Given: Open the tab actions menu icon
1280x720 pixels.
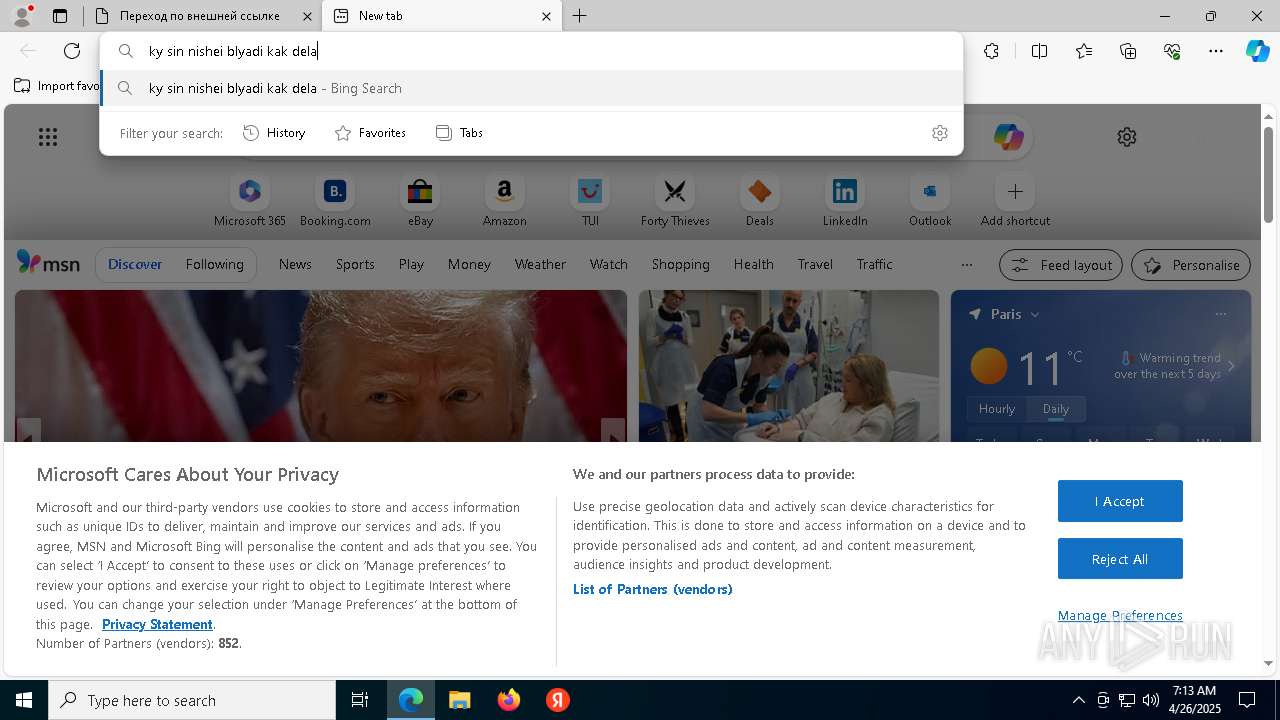Looking at the screenshot, I should (x=60, y=16).
